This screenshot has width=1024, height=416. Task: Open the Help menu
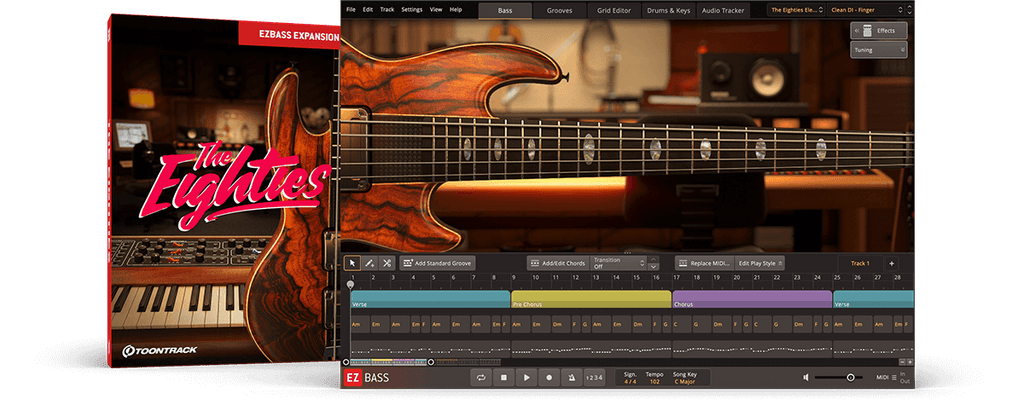(x=456, y=10)
